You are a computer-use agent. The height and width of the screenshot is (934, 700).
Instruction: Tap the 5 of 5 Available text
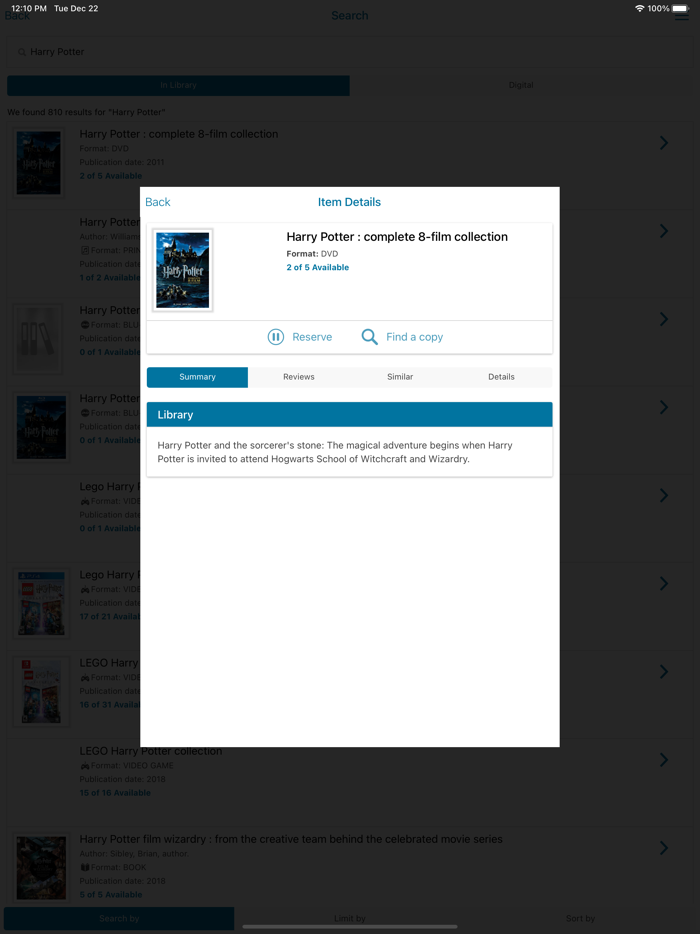(111, 895)
